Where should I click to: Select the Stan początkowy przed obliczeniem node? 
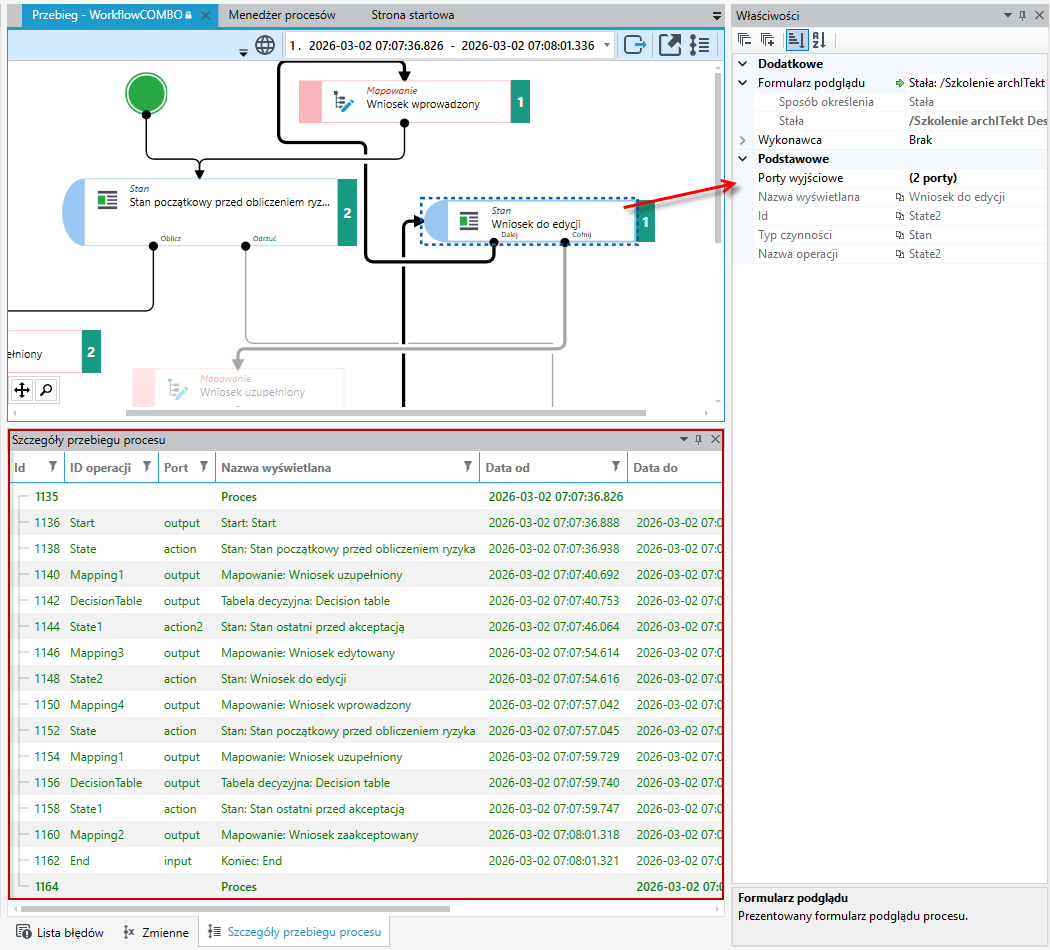(x=209, y=212)
